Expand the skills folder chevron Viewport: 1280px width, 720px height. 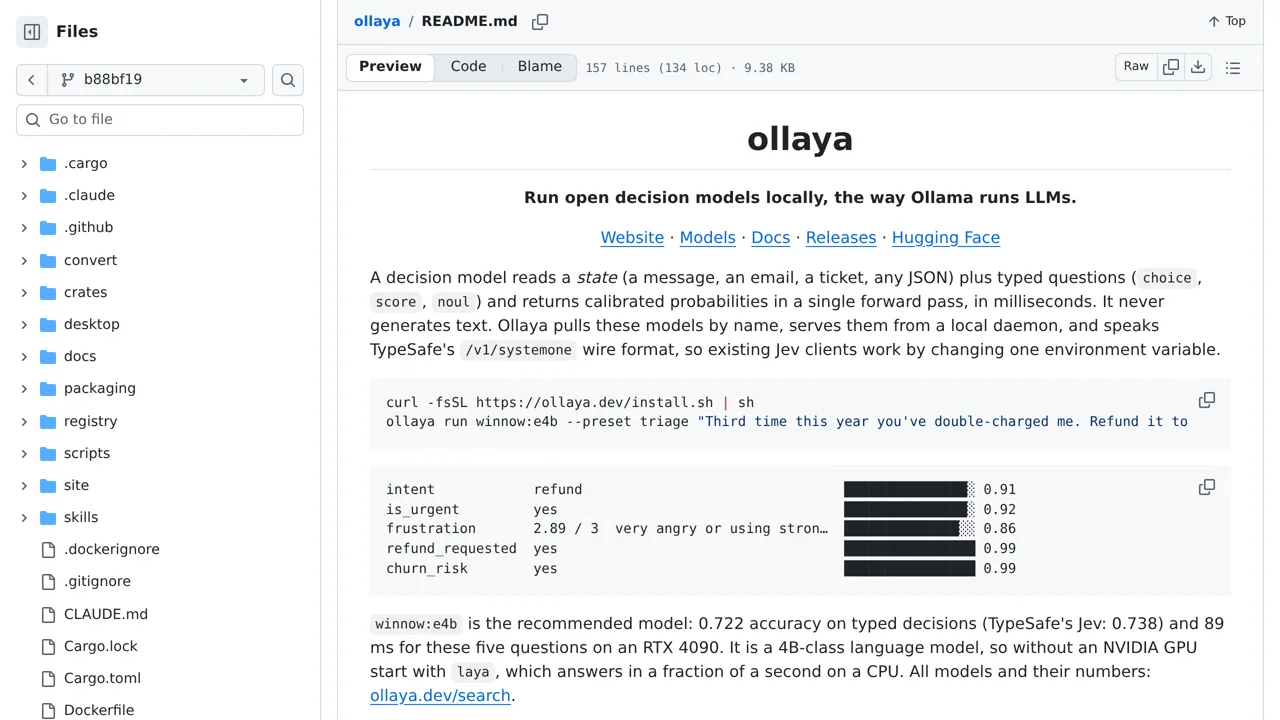24,517
